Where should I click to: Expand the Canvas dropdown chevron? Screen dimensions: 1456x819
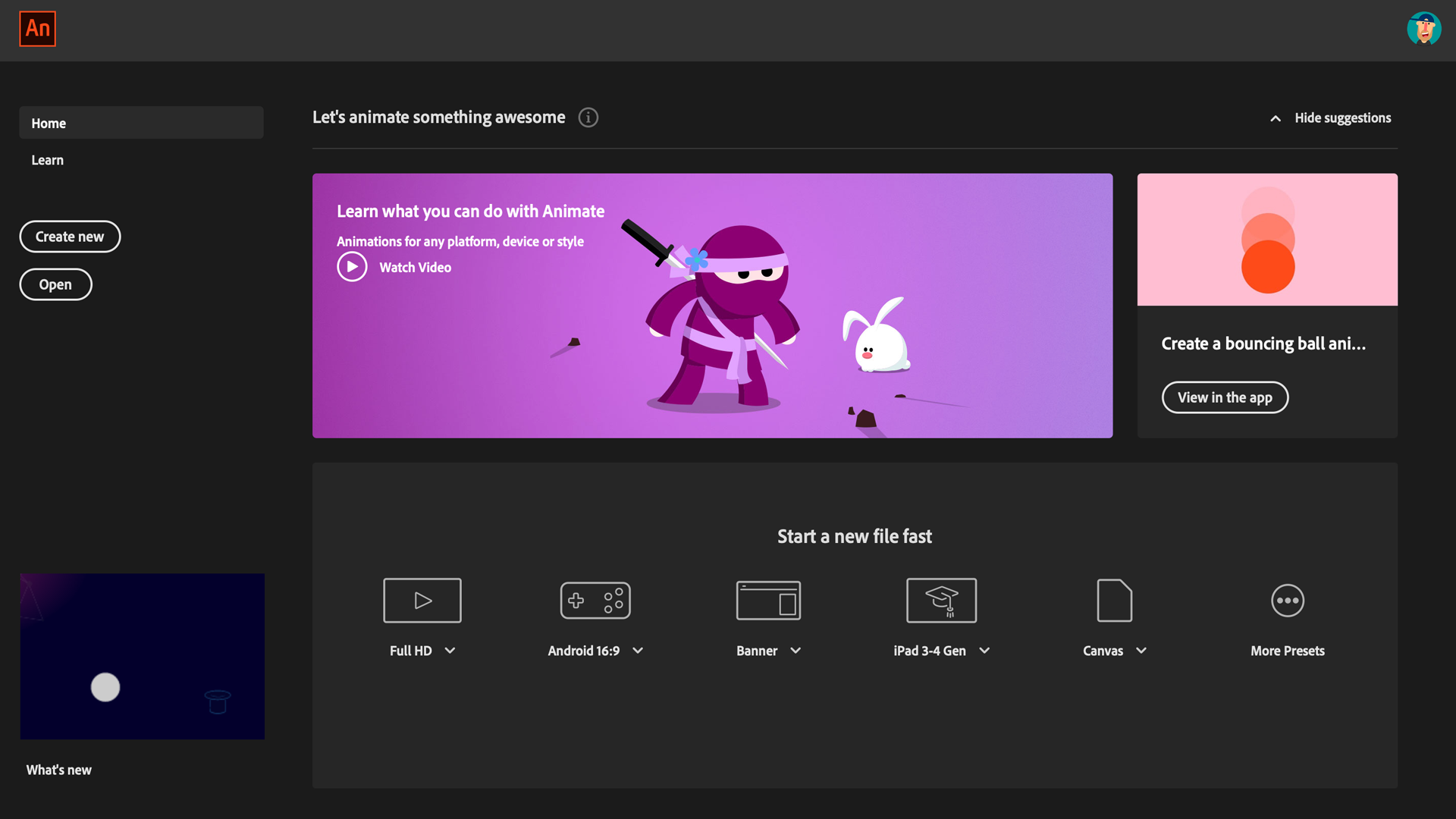pyautogui.click(x=1141, y=651)
